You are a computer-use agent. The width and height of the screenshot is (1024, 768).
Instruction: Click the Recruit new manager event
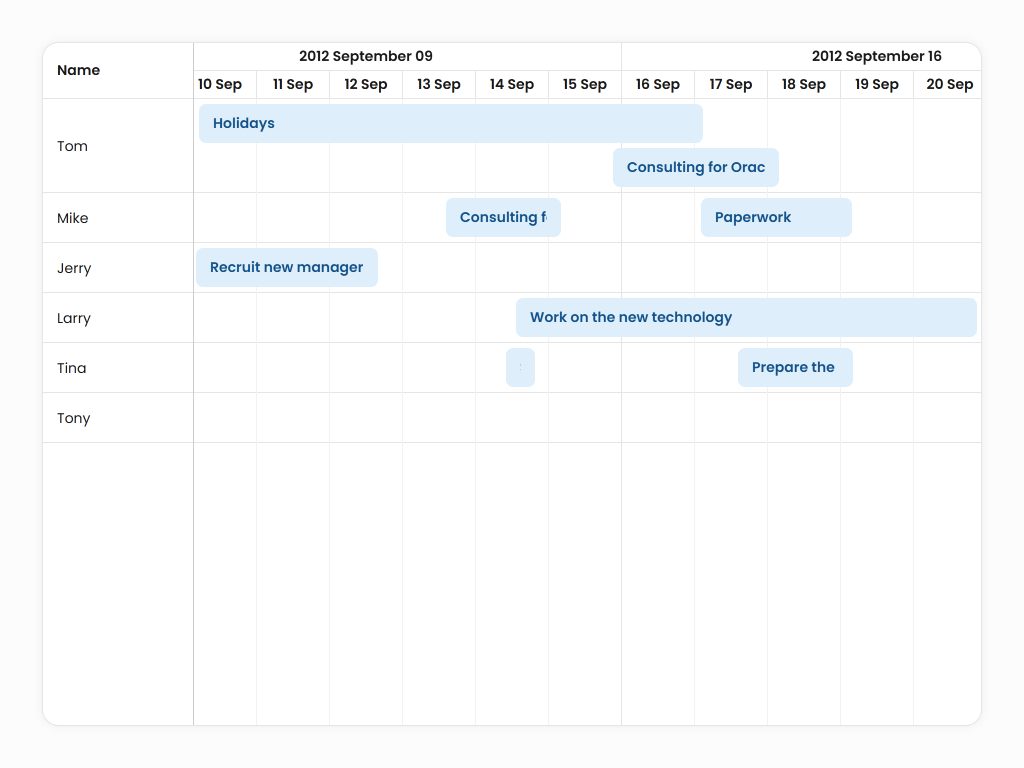point(287,268)
